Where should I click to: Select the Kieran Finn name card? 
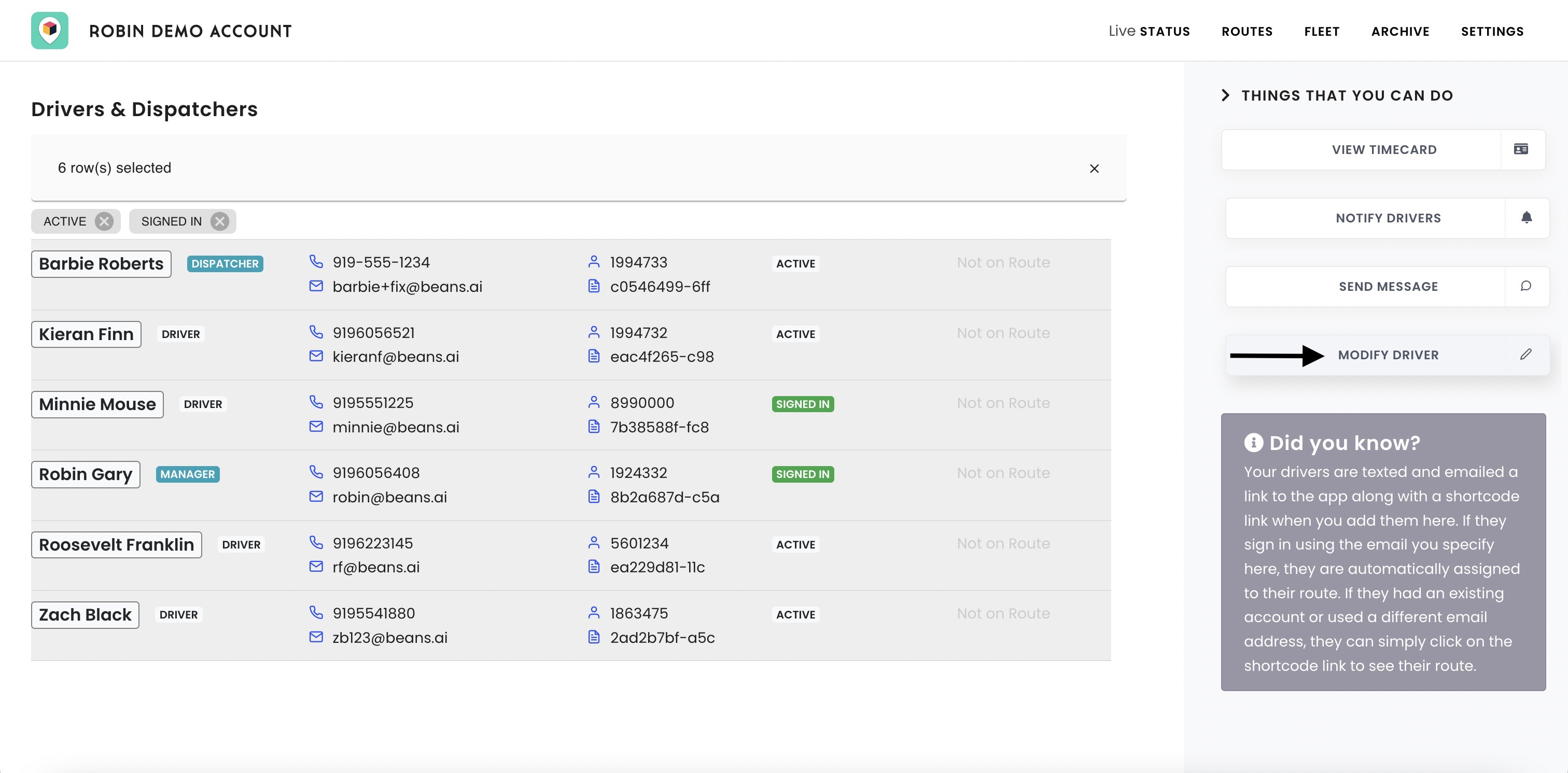tap(86, 334)
